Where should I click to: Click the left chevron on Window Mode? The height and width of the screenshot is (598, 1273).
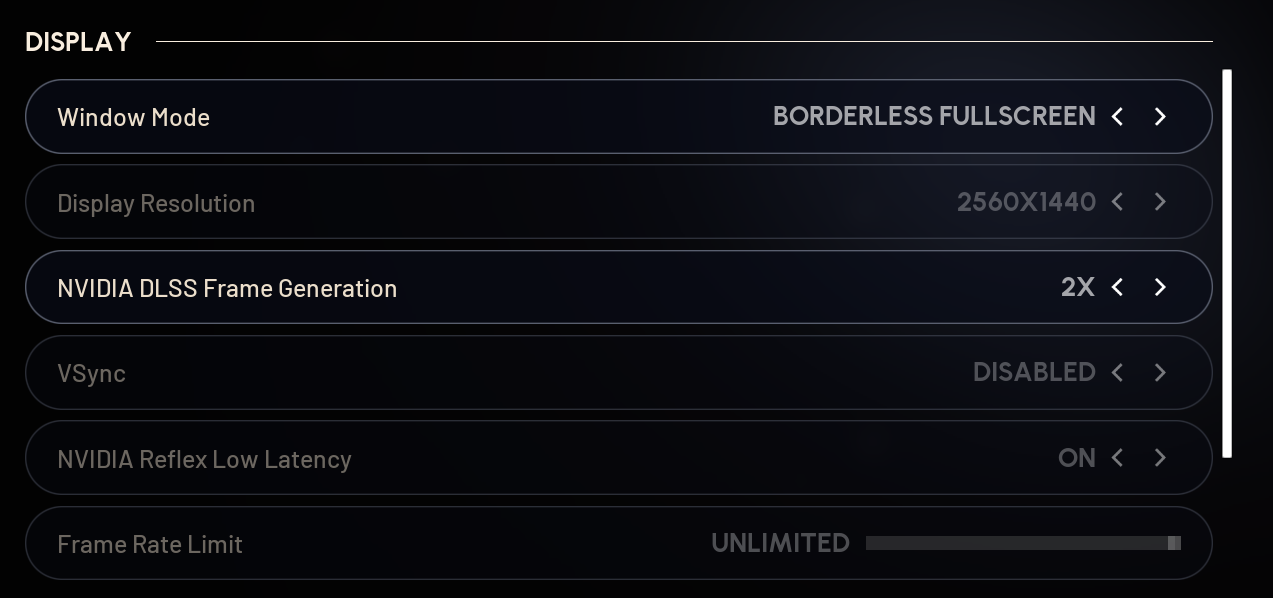1117,116
